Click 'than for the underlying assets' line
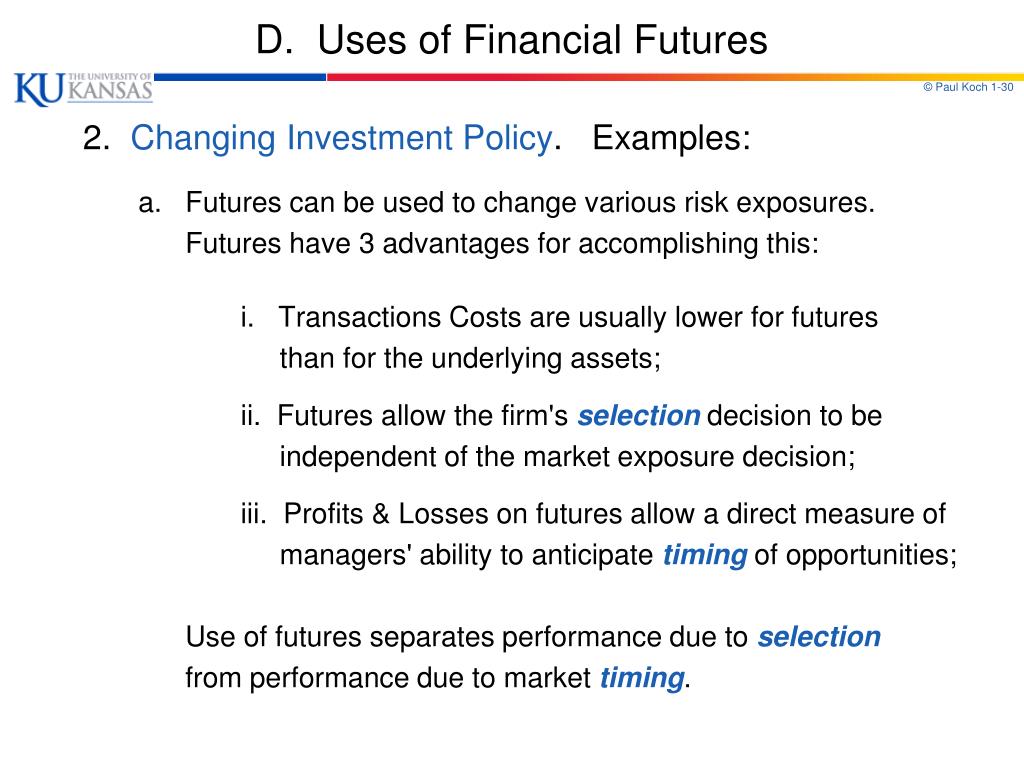Screen dimensions: 1024x768 [470, 359]
